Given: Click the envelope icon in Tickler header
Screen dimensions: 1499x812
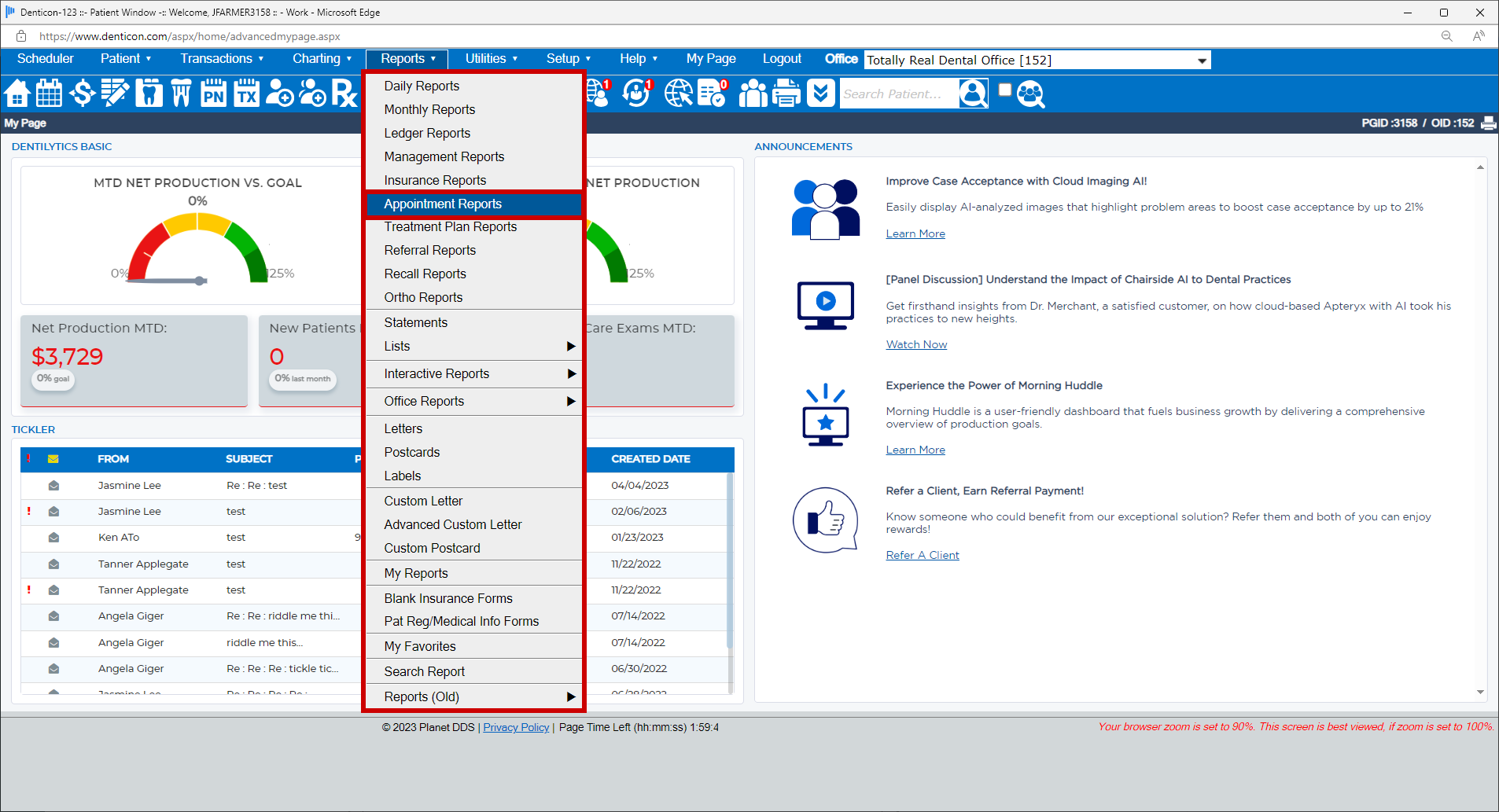Looking at the screenshot, I should click(53, 459).
